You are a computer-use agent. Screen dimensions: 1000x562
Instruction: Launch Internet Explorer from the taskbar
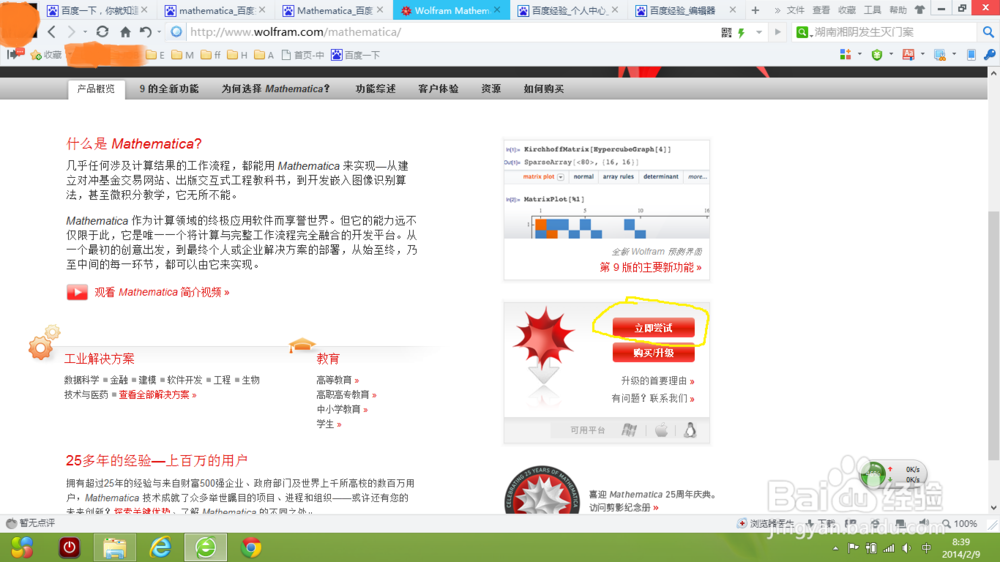[160, 547]
